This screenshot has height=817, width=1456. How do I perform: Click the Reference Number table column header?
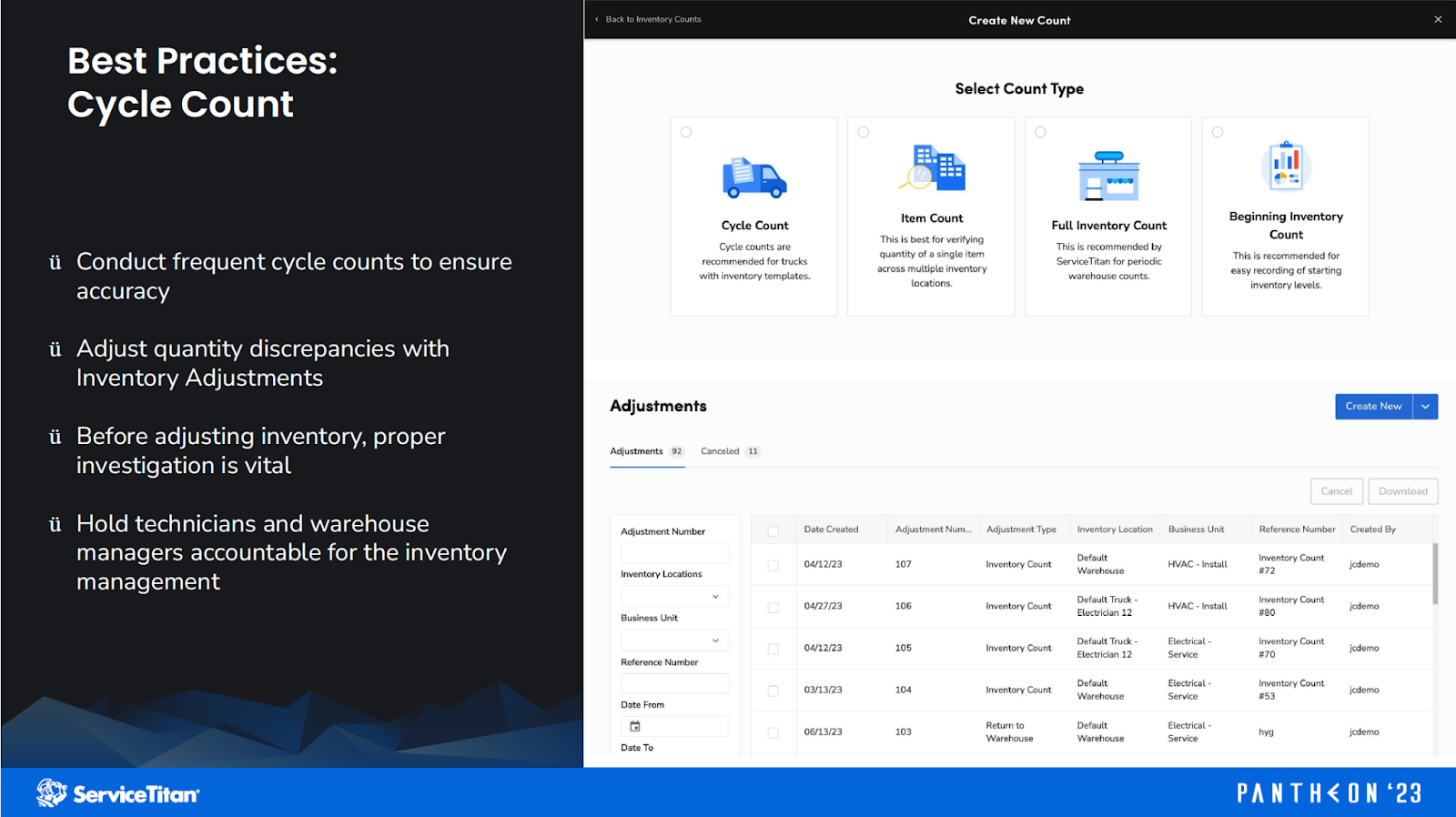tap(1297, 530)
